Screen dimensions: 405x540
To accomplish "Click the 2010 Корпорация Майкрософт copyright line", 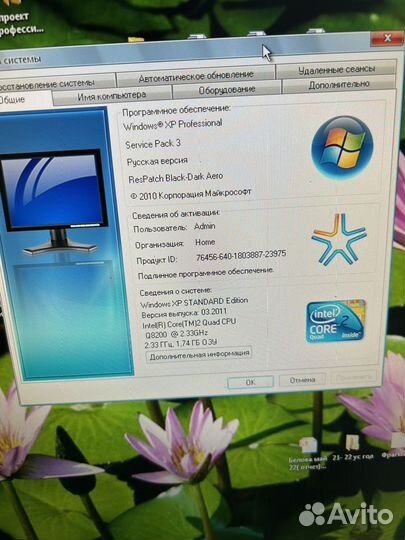I will click(x=191, y=195).
